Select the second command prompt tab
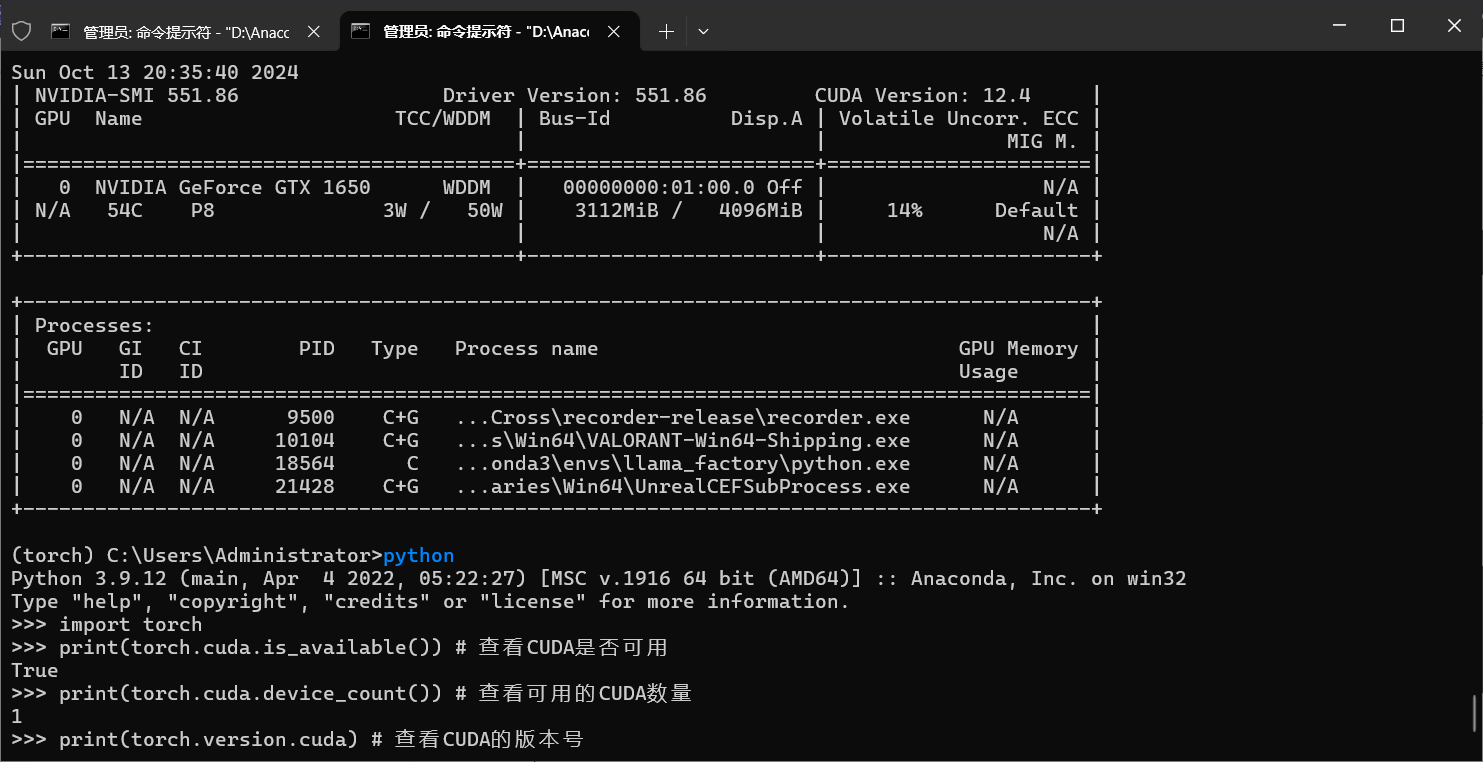 pyautogui.click(x=489, y=32)
